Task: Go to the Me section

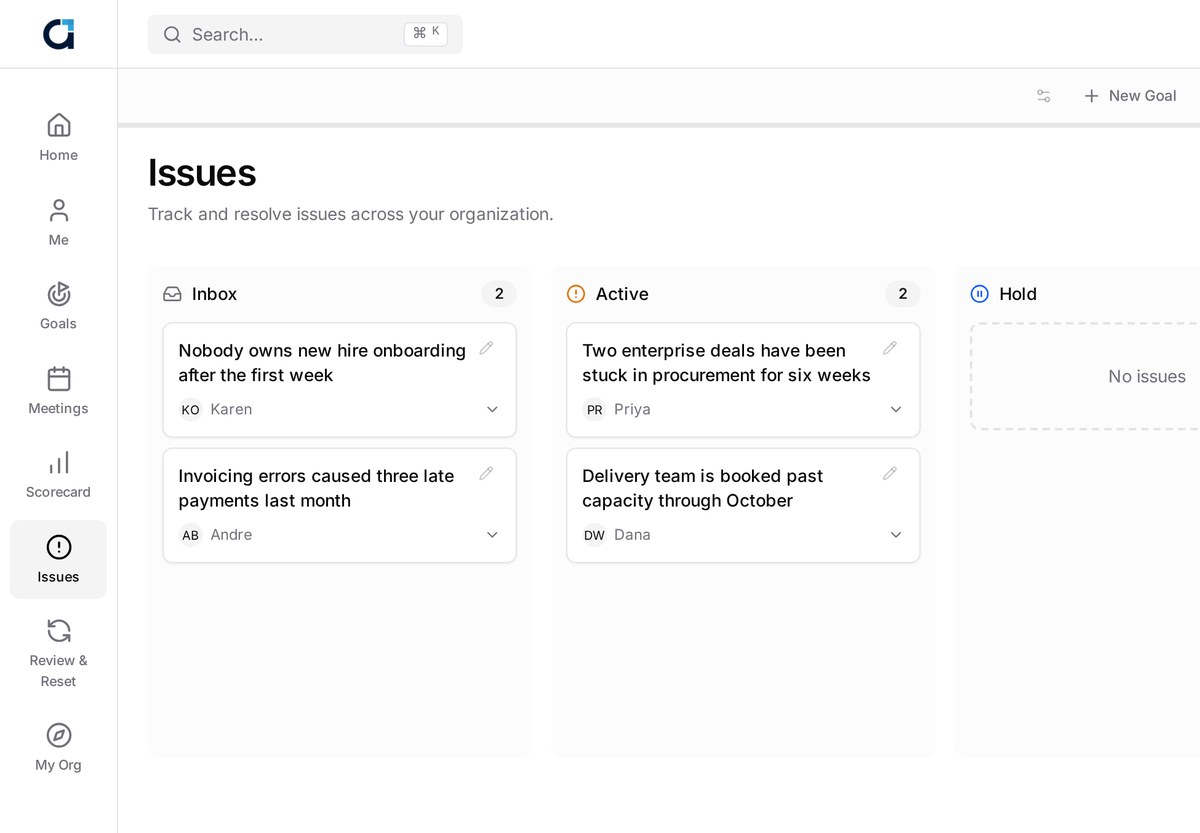Action: coord(58,222)
